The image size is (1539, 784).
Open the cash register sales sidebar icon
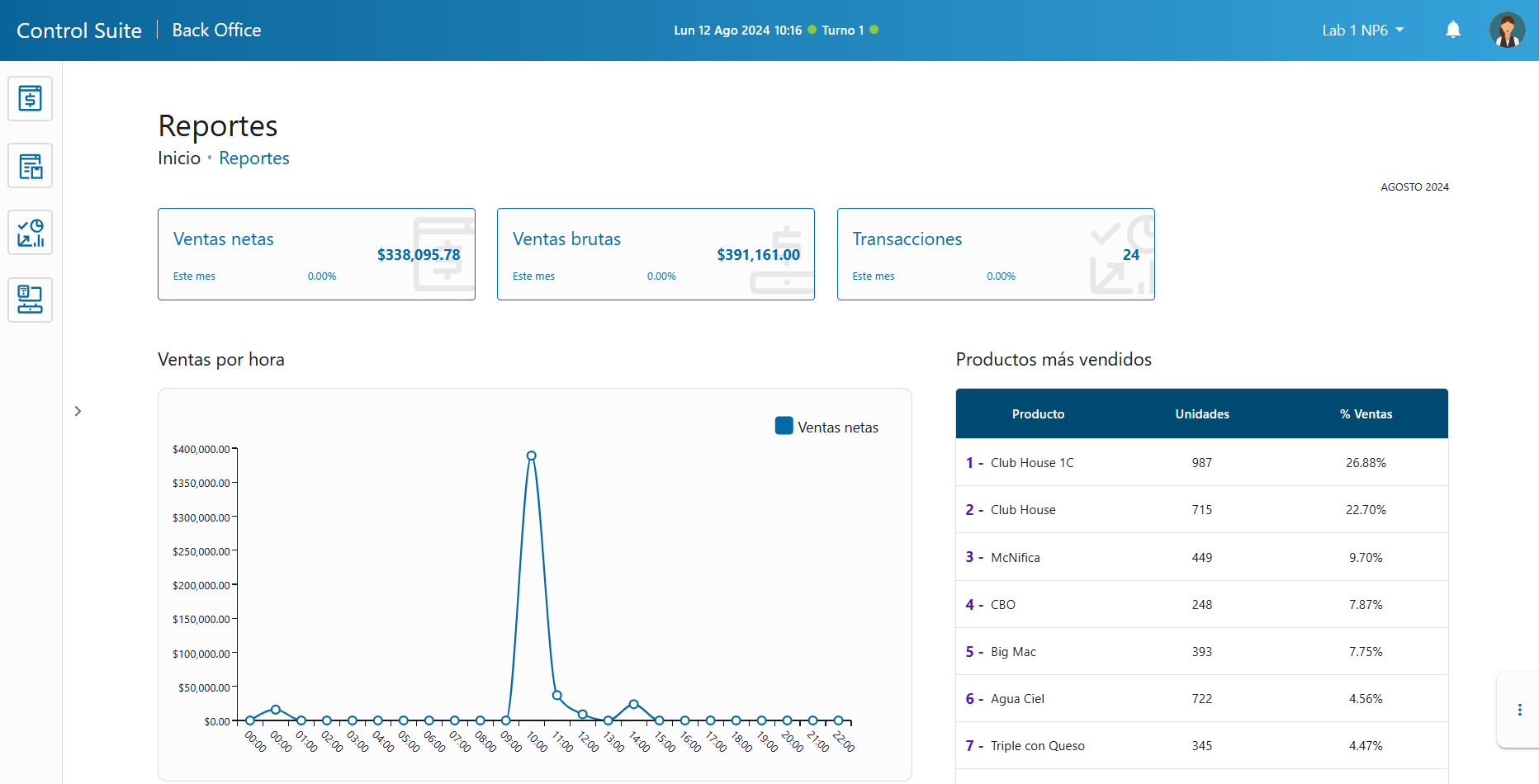(31, 99)
